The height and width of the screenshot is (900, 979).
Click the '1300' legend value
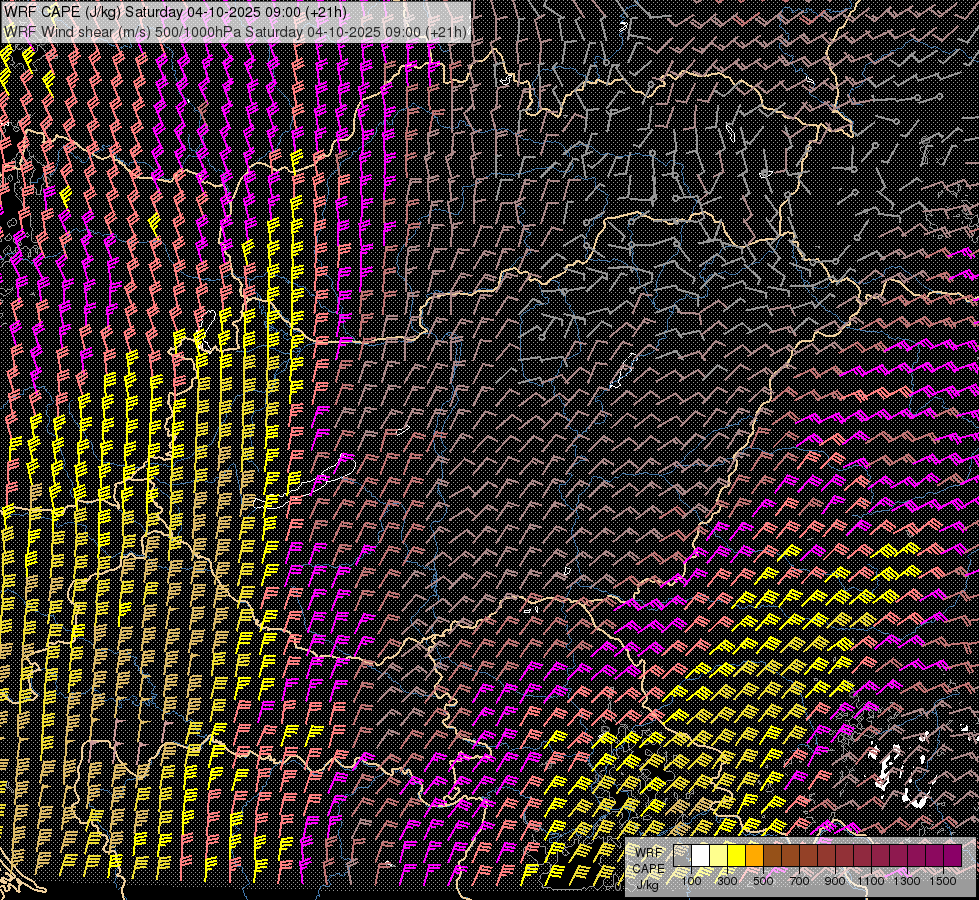(907, 881)
